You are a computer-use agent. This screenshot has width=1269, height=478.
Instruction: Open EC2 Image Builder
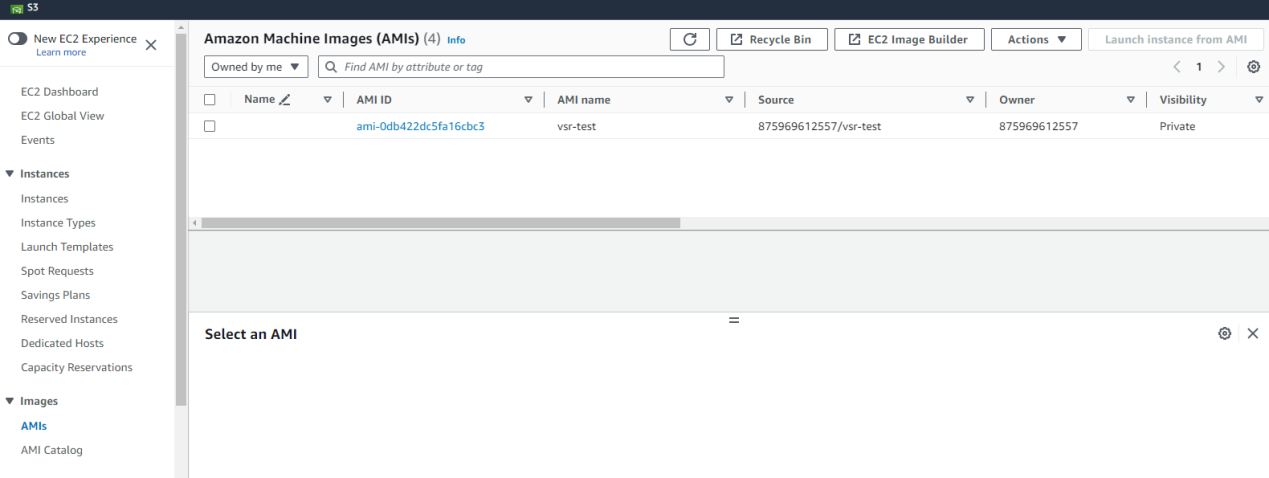coord(909,39)
